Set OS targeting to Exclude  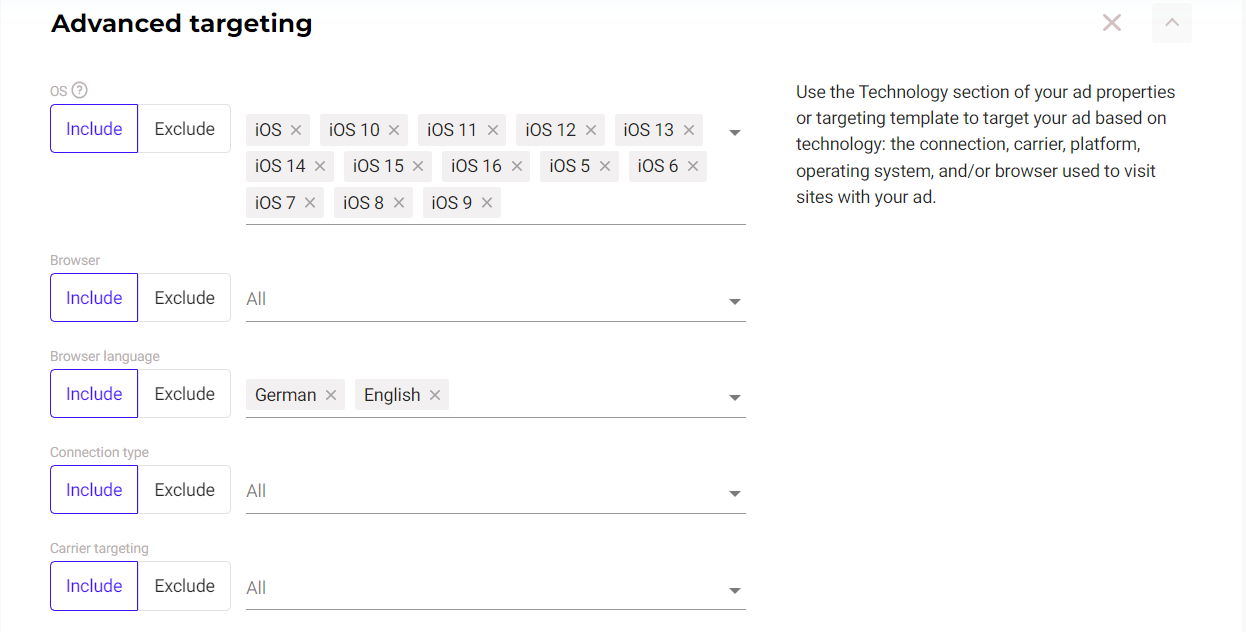(184, 129)
